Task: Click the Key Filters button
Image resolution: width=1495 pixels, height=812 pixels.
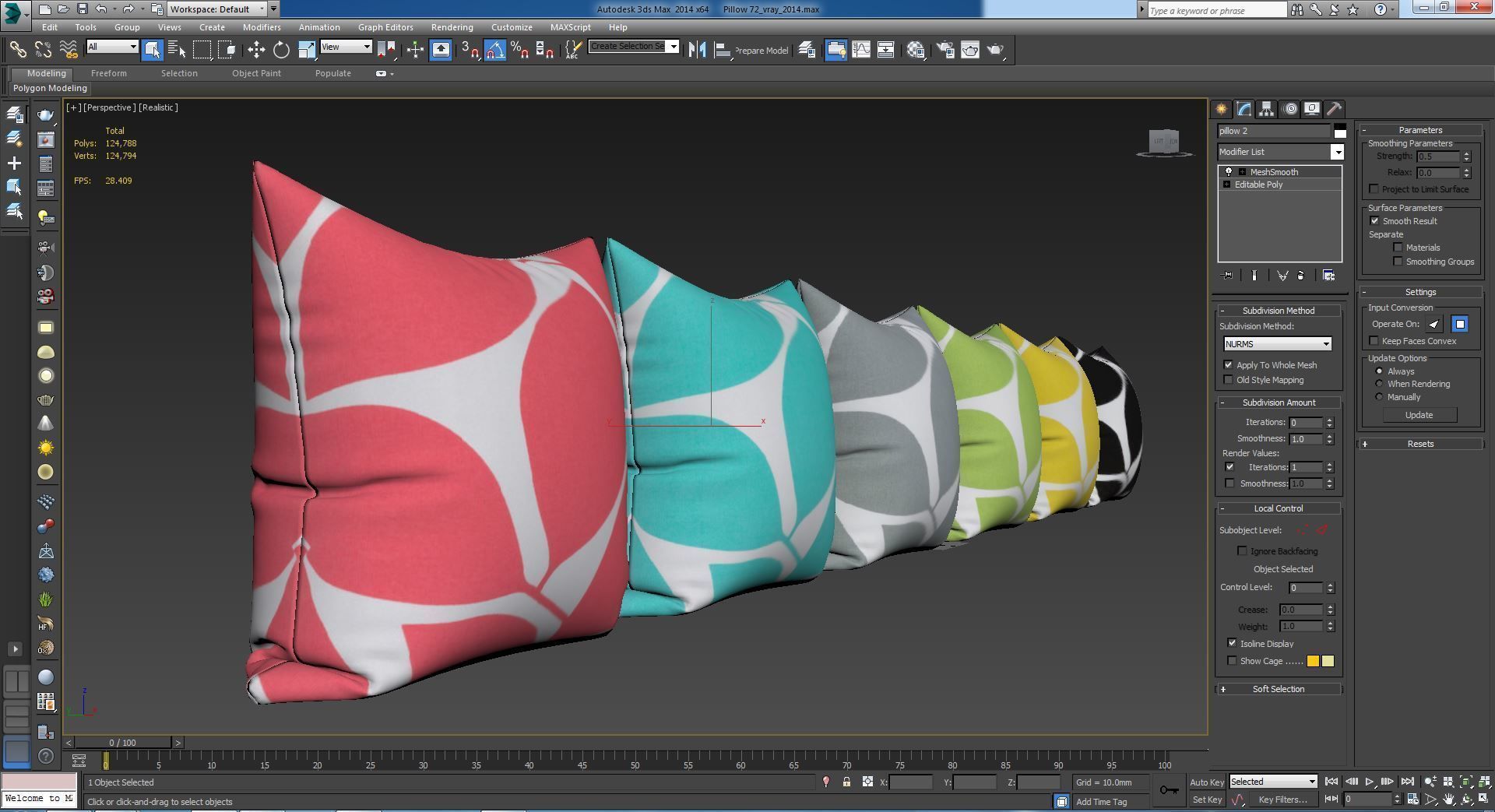Action: (x=1282, y=800)
